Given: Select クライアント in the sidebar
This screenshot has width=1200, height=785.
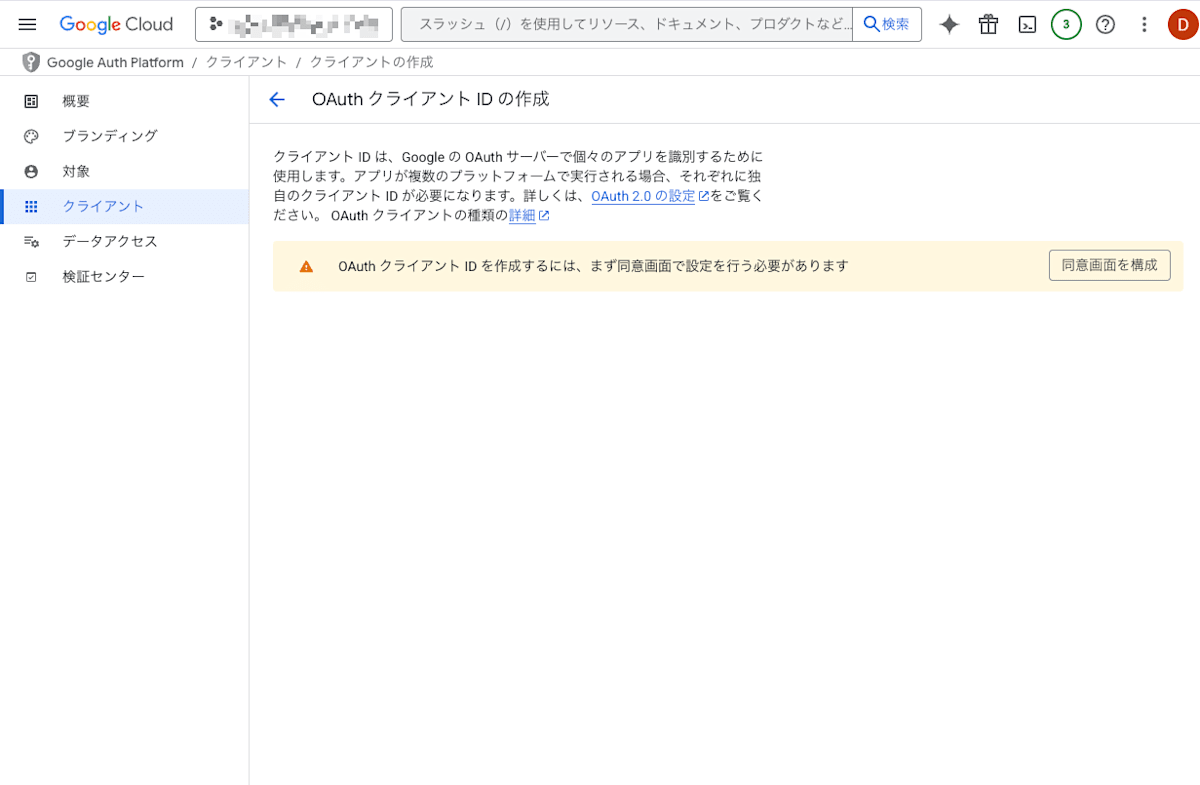Looking at the screenshot, I should tap(124, 207).
